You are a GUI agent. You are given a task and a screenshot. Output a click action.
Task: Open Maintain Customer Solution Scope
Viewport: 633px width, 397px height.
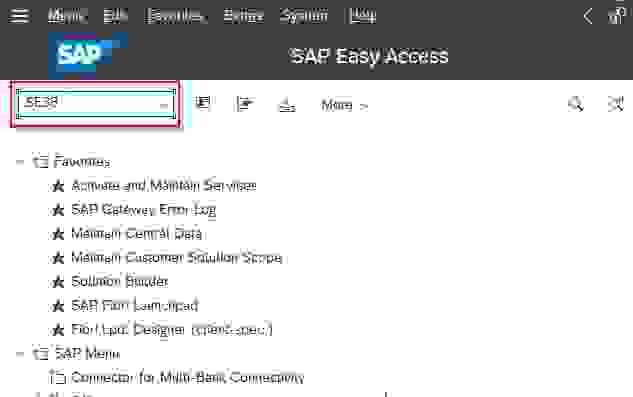pyautogui.click(x=176, y=258)
